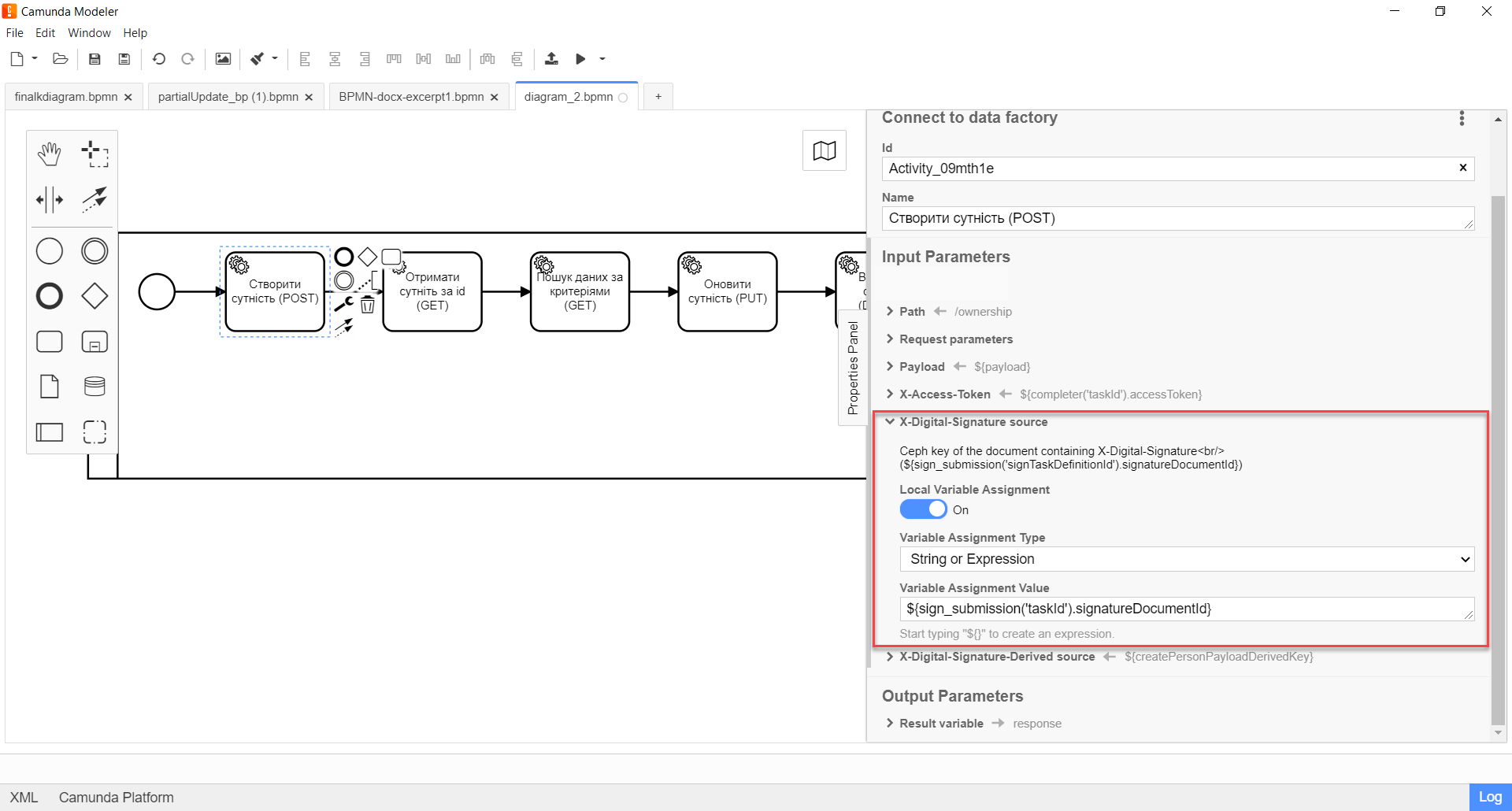Expand the Result variable output parameter

[x=941, y=724]
